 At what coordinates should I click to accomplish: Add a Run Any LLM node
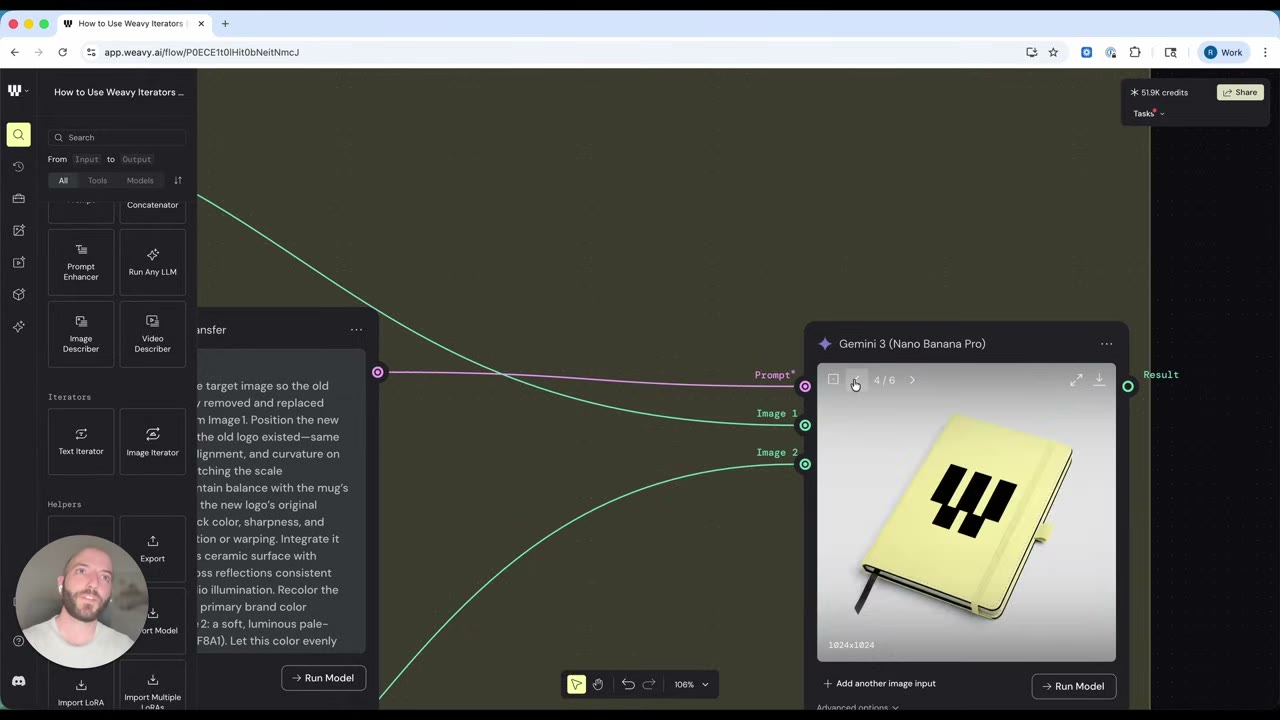[152, 263]
